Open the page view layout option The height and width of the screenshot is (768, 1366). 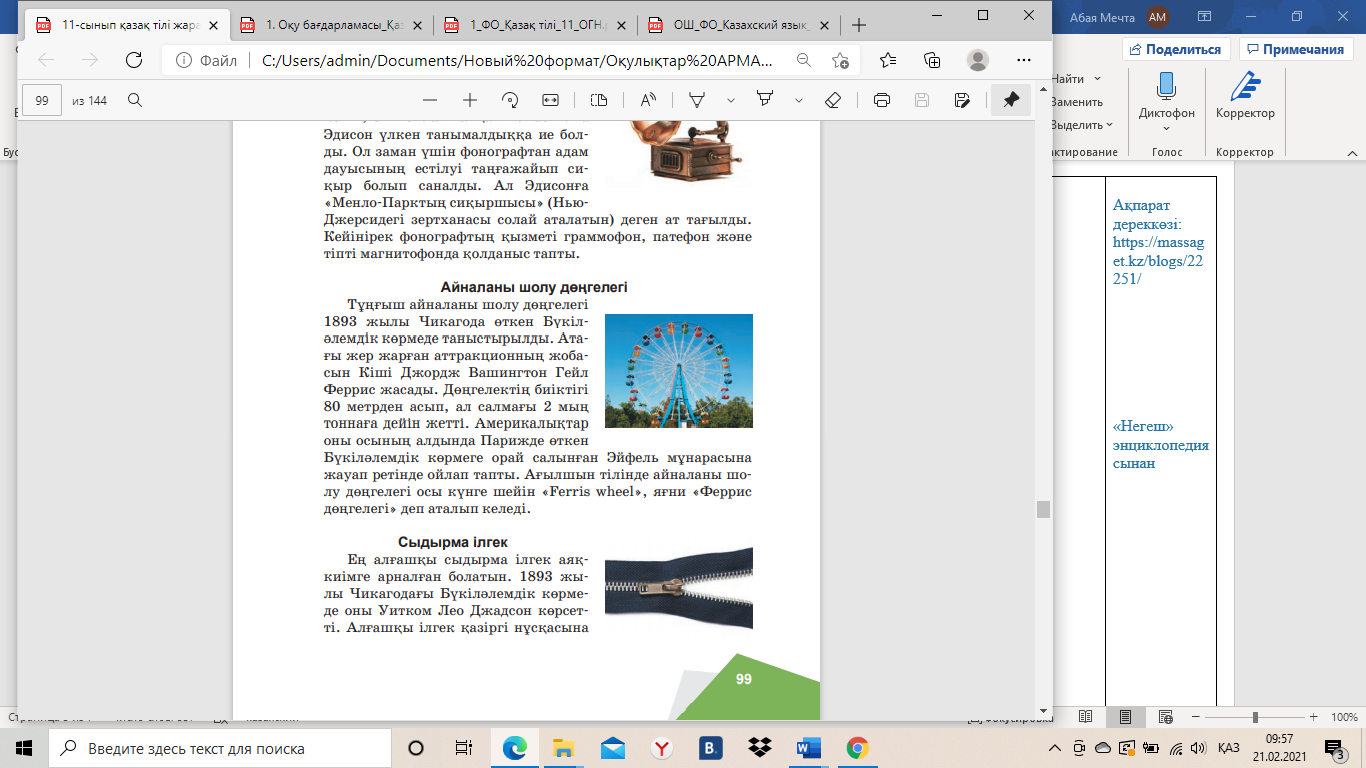point(599,100)
